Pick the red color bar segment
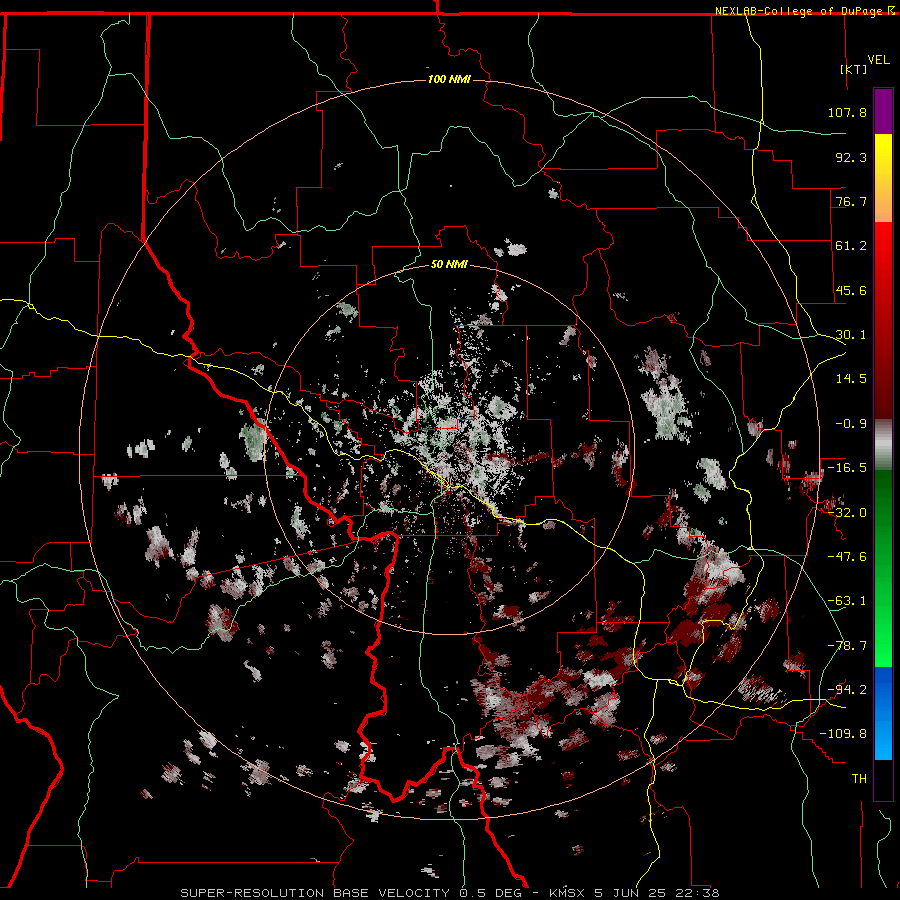 883,320
